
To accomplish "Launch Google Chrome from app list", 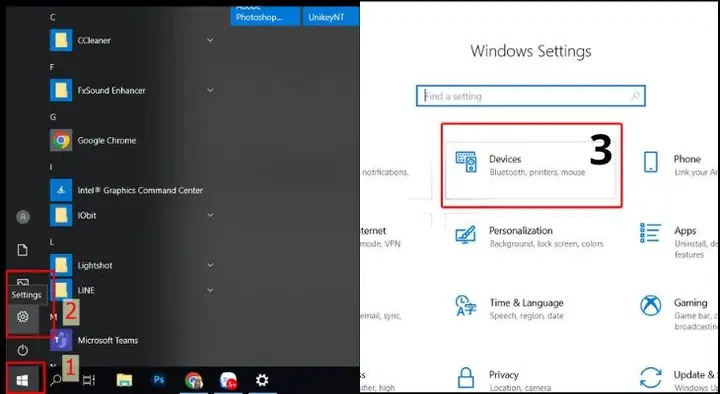I will click(x=61, y=141).
